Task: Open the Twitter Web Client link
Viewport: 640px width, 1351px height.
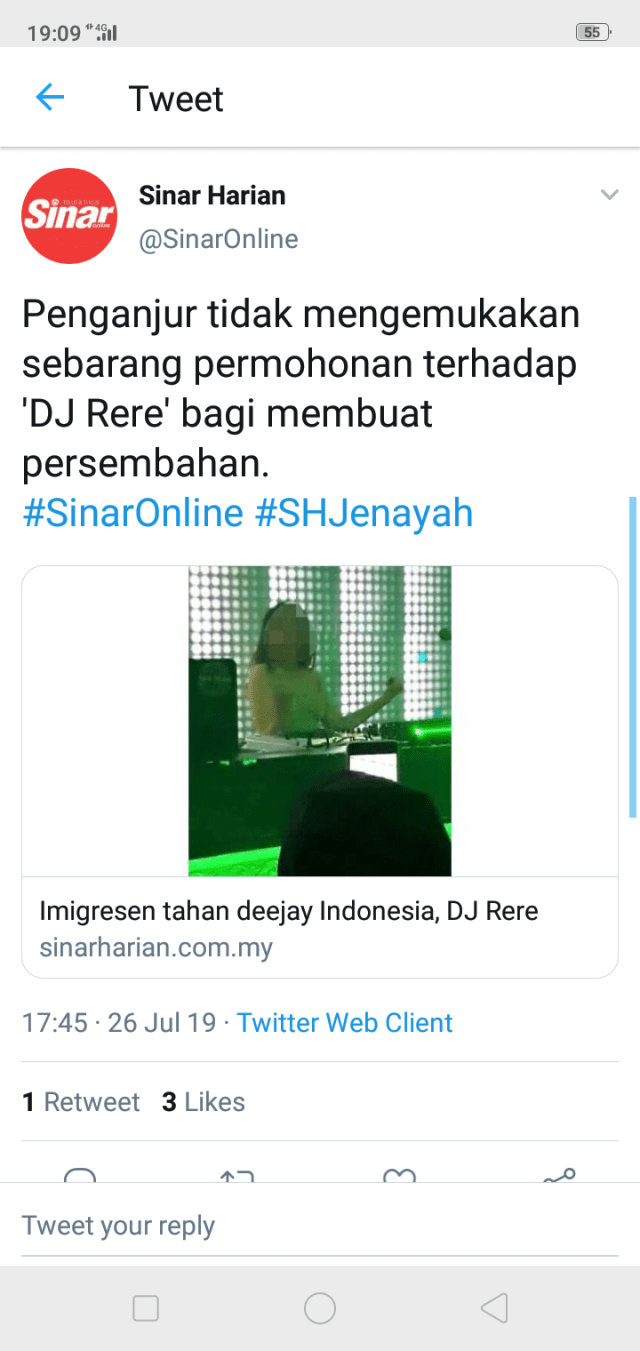Action: point(345,1023)
